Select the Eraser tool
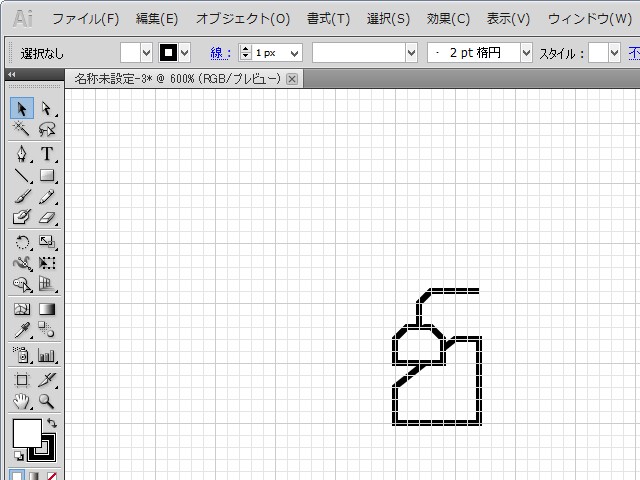The height and width of the screenshot is (480, 640). tap(46, 217)
